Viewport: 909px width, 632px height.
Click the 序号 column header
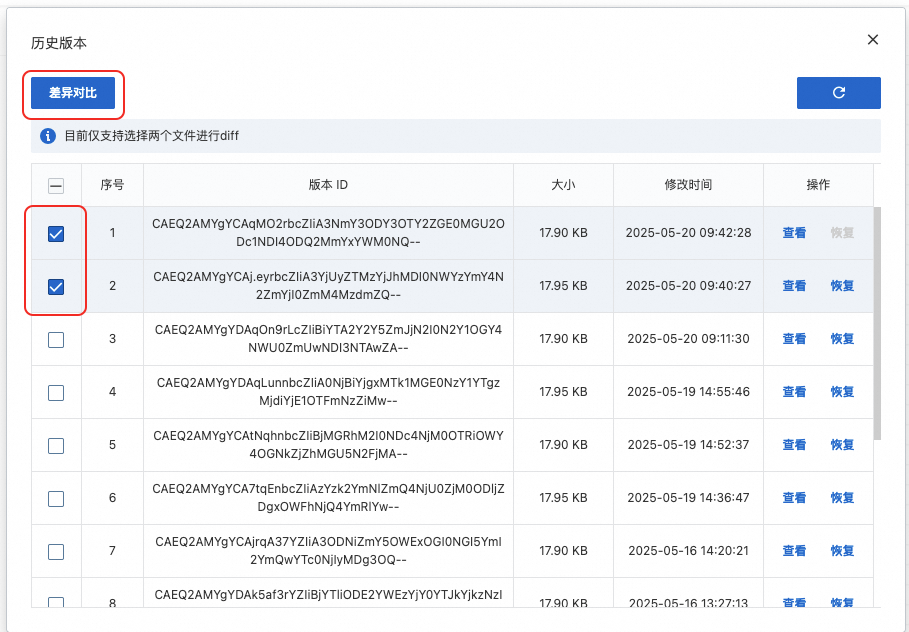(x=112, y=185)
